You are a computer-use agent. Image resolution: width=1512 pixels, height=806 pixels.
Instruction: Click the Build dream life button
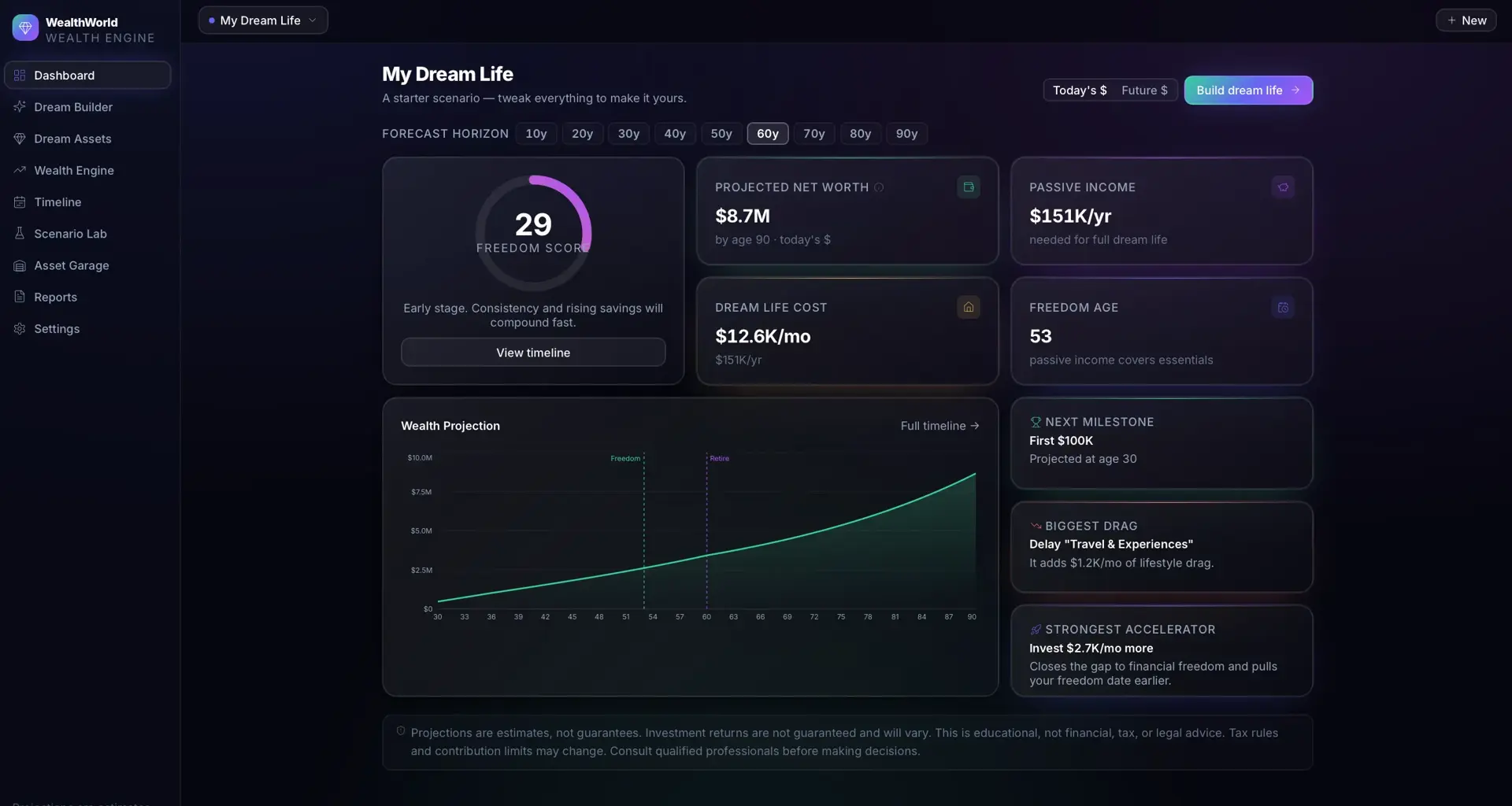1248,91
